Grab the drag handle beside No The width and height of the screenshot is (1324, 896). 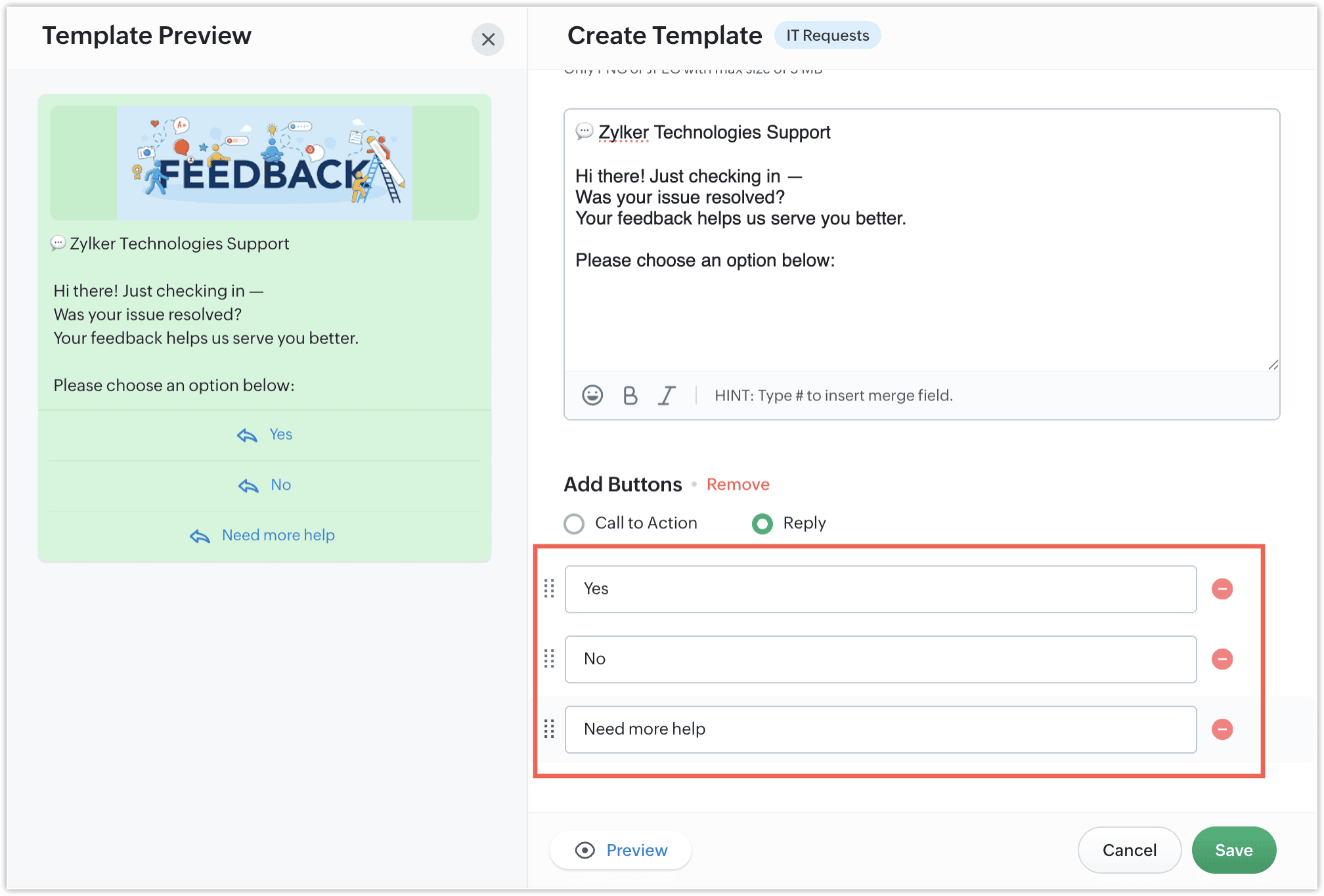(x=550, y=659)
